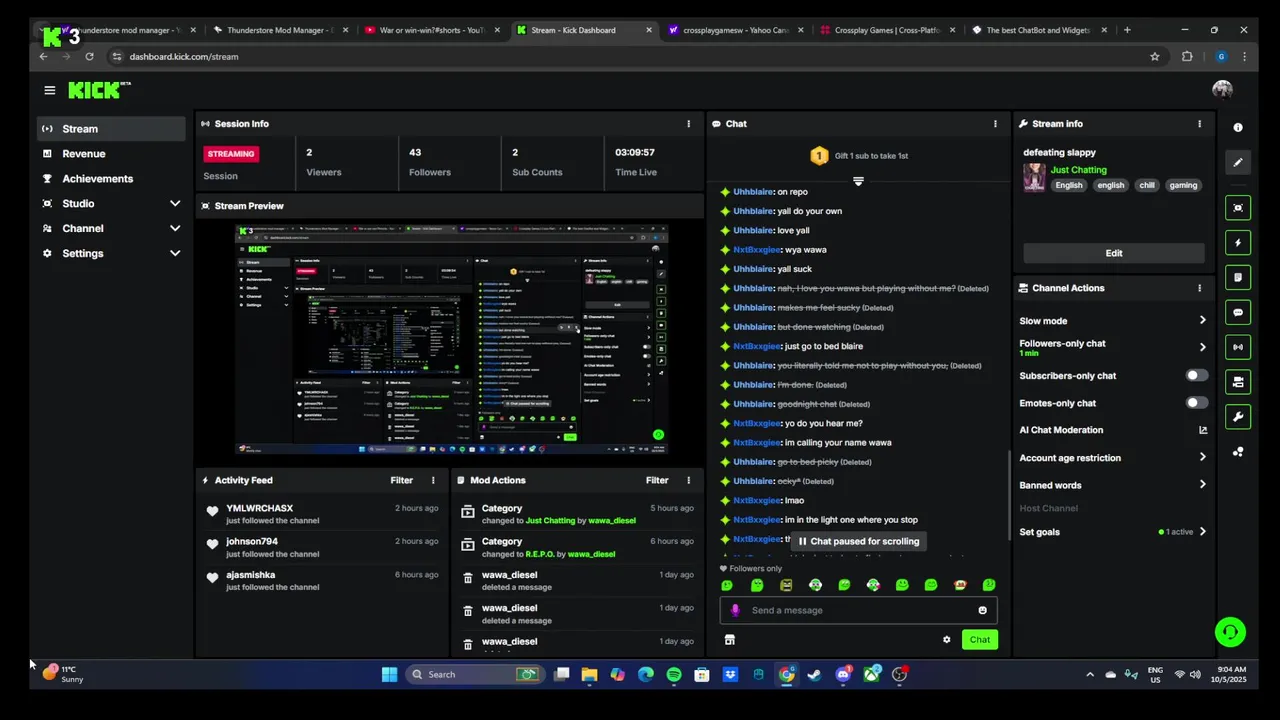Screen dimensions: 1280x720
Task: Resume chat via Chat paused for scrolling
Action: coord(858,541)
